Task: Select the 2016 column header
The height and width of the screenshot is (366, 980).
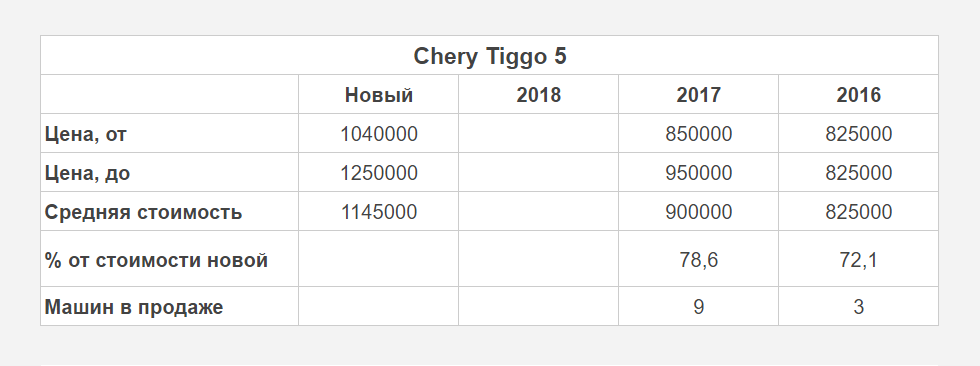Action: coord(859,95)
